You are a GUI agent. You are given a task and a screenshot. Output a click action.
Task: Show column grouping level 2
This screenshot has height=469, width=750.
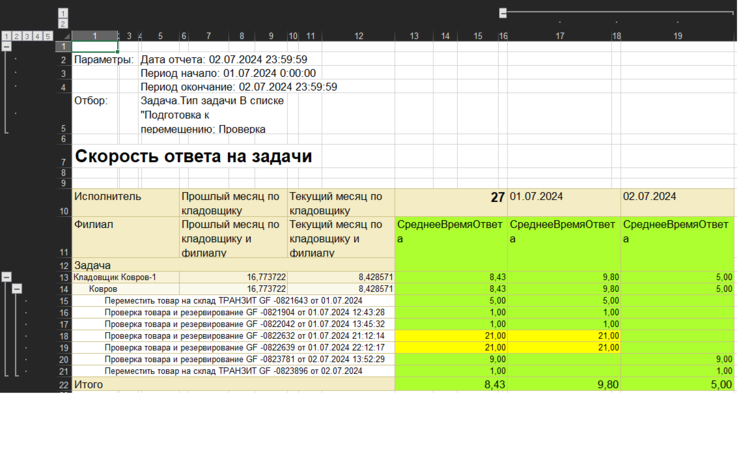coord(63,23)
